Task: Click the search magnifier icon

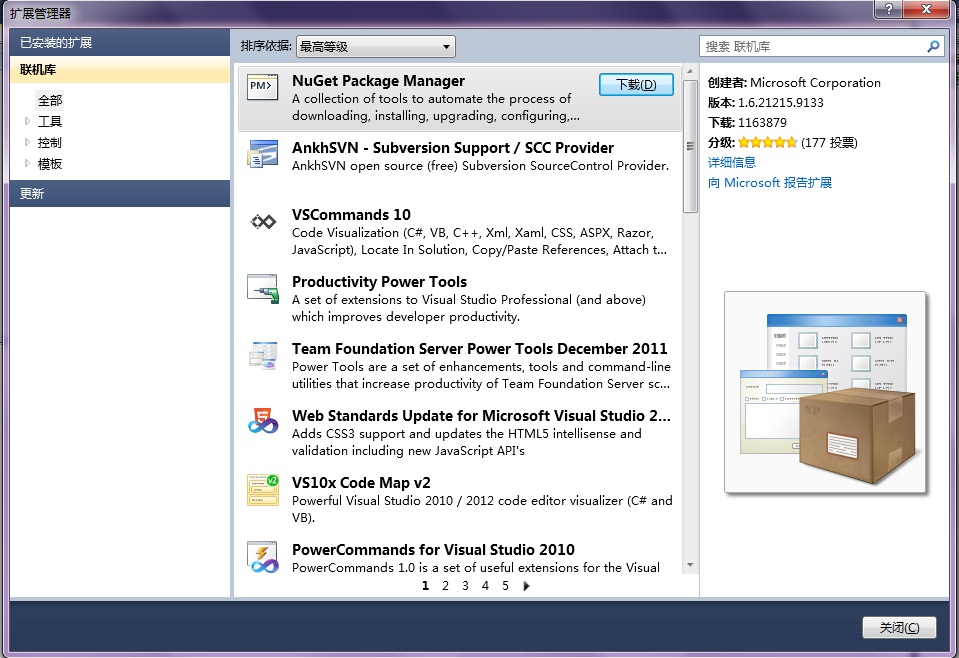Action: click(x=933, y=46)
